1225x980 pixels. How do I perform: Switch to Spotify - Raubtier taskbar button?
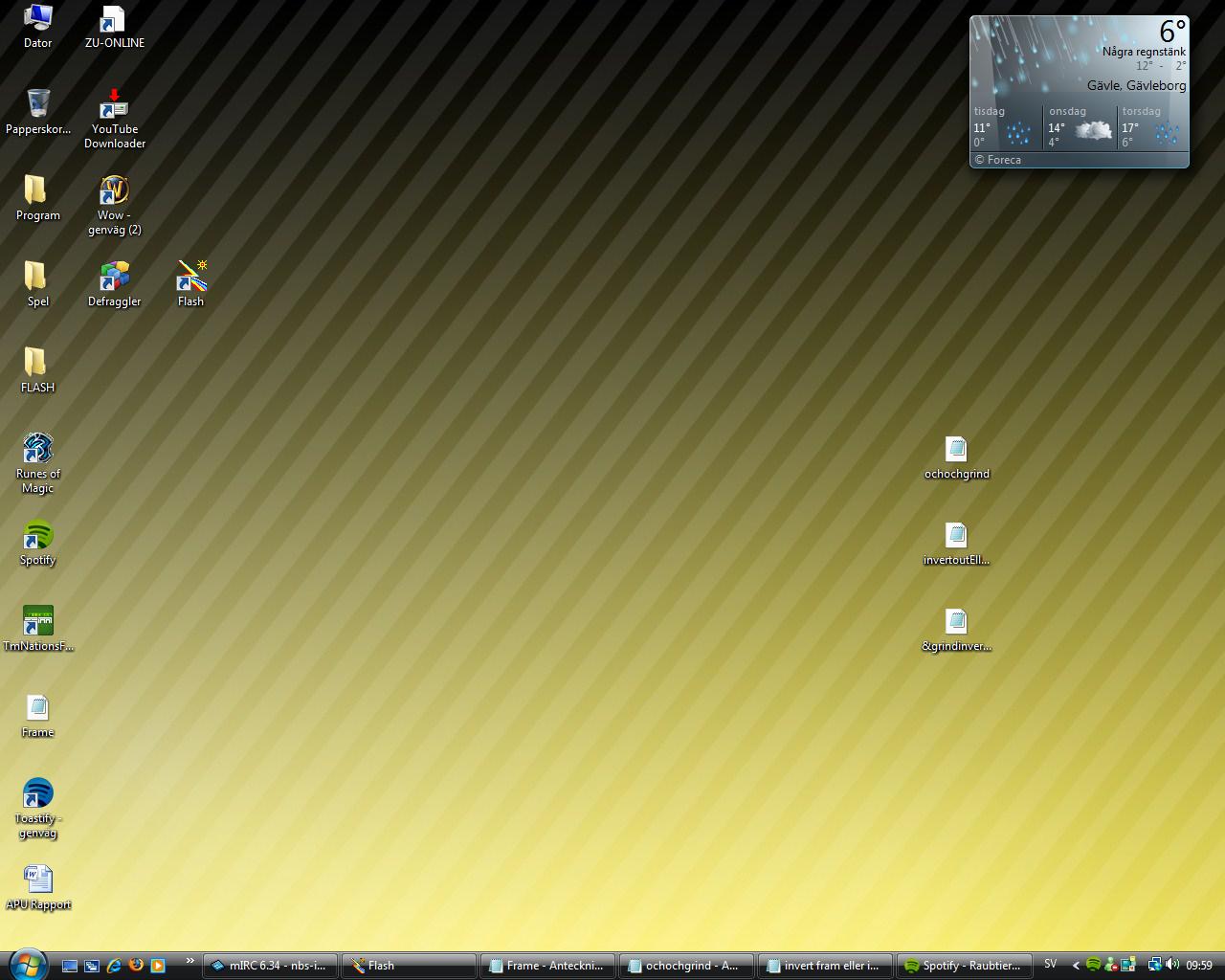pos(965,966)
